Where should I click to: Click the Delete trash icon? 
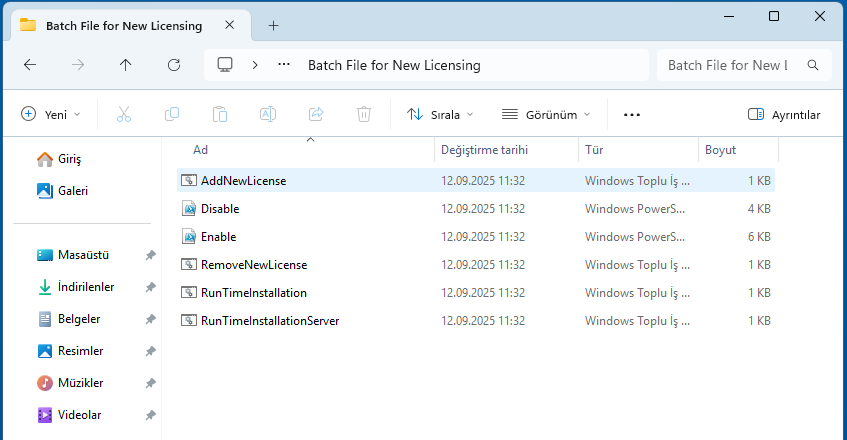click(x=364, y=115)
